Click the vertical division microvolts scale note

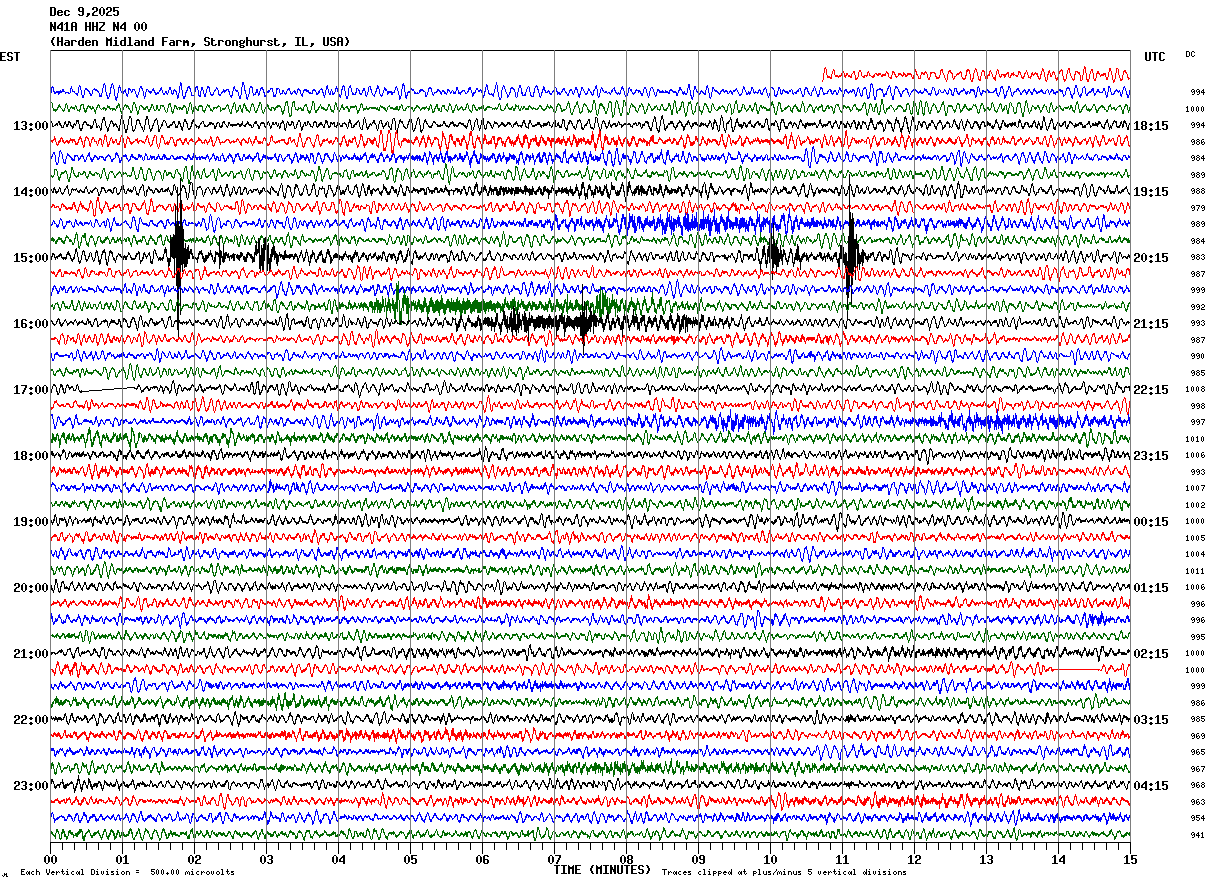(127, 872)
